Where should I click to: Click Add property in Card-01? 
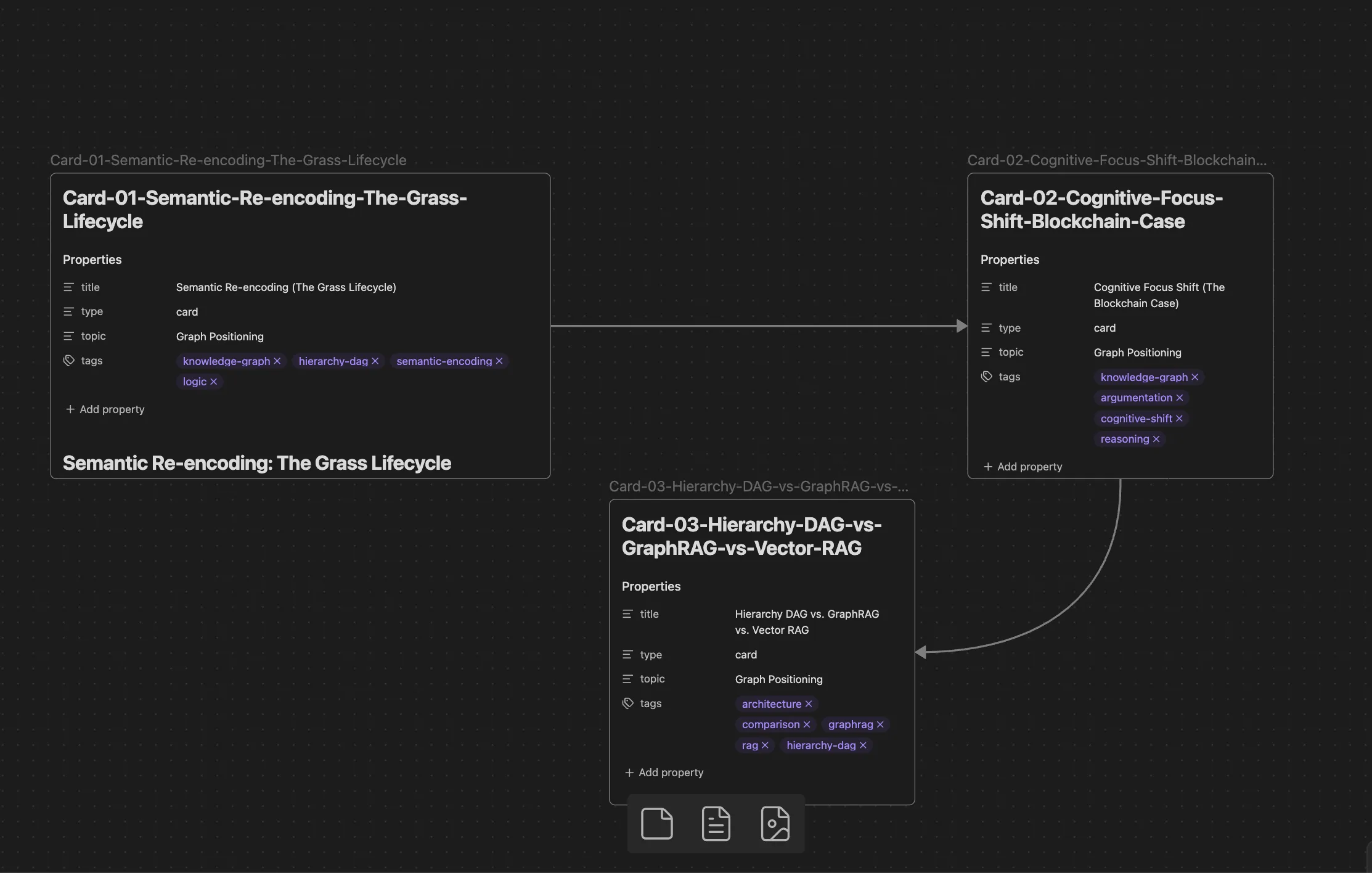(x=105, y=409)
